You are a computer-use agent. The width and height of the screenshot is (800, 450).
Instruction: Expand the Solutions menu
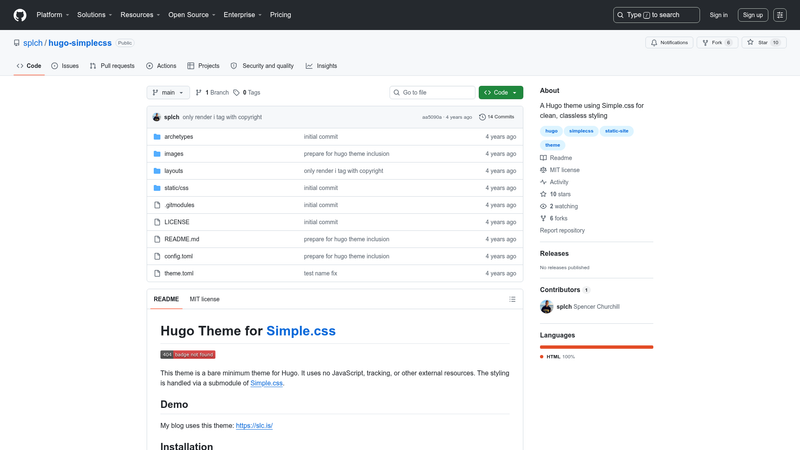(94, 15)
